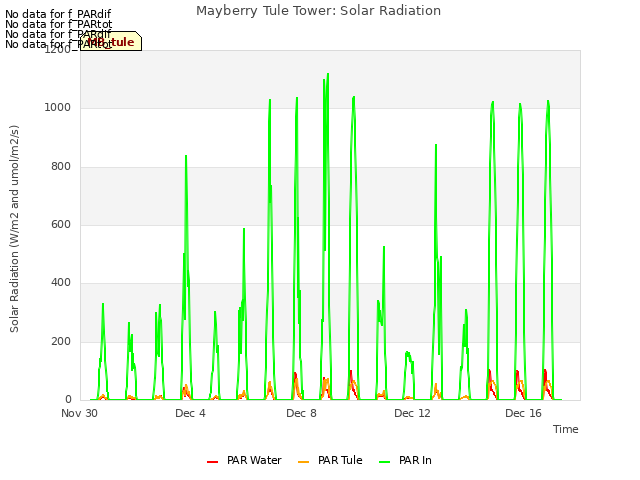
Task: Click the Dec 8 x-axis tick label
Action: click(x=301, y=413)
